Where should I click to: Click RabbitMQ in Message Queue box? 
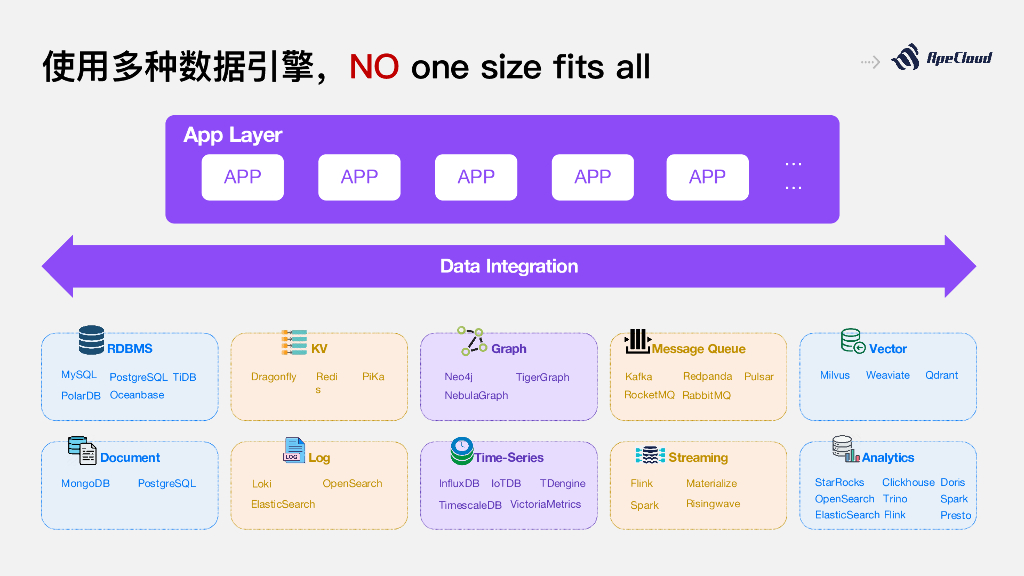(x=706, y=396)
